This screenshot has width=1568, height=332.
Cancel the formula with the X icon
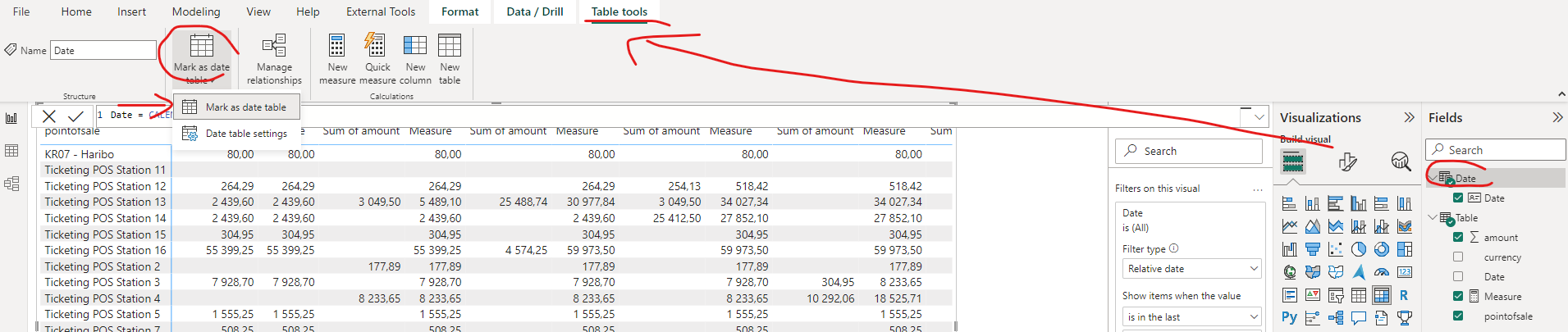click(49, 116)
